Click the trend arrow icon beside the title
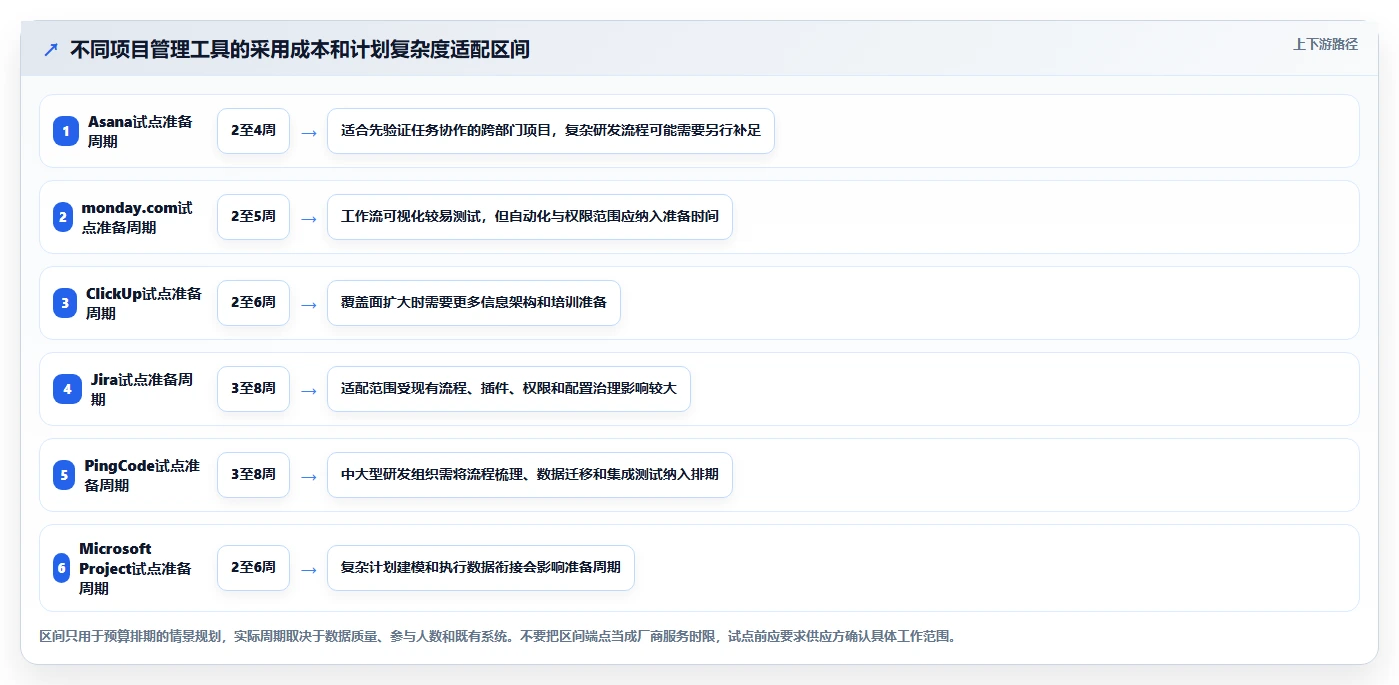1399x685 pixels. [51, 49]
